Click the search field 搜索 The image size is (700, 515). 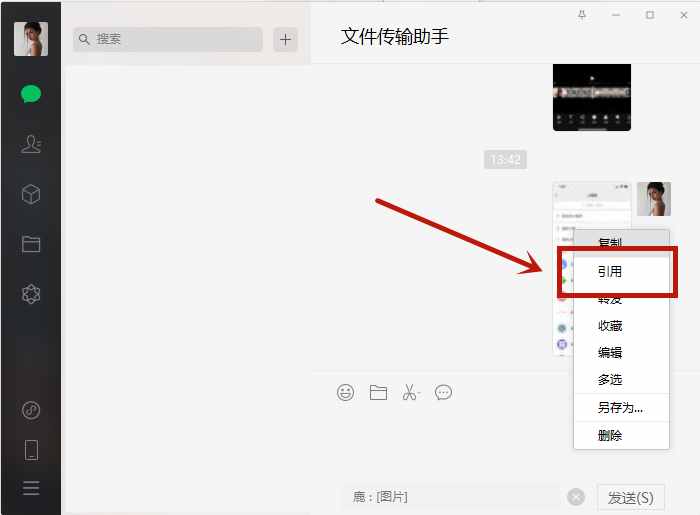pos(168,39)
